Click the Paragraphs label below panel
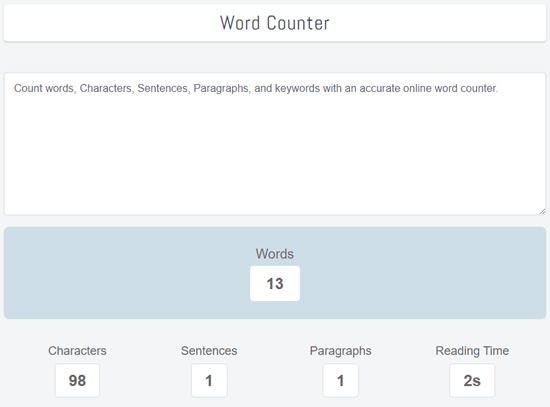Screen dimensions: 550x407 (340, 351)
